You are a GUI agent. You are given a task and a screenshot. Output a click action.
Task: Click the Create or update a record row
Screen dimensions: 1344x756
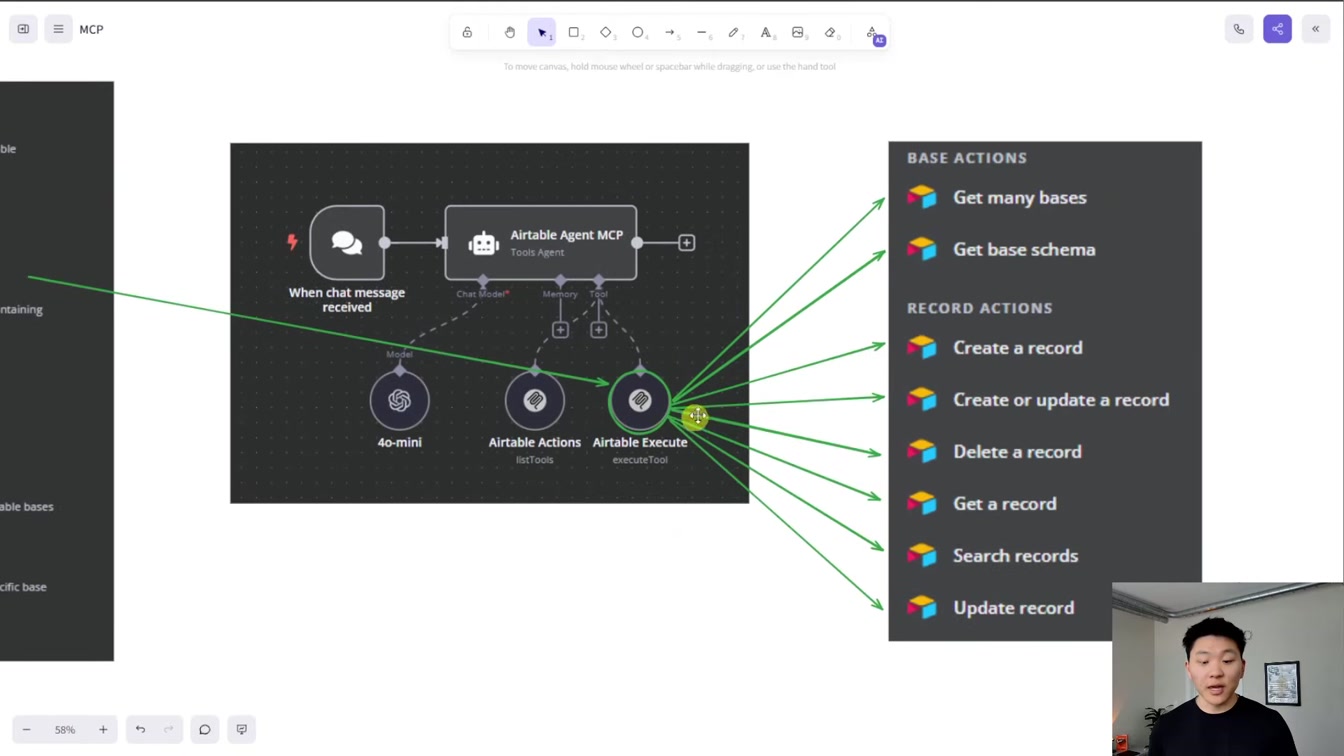tap(1045, 399)
